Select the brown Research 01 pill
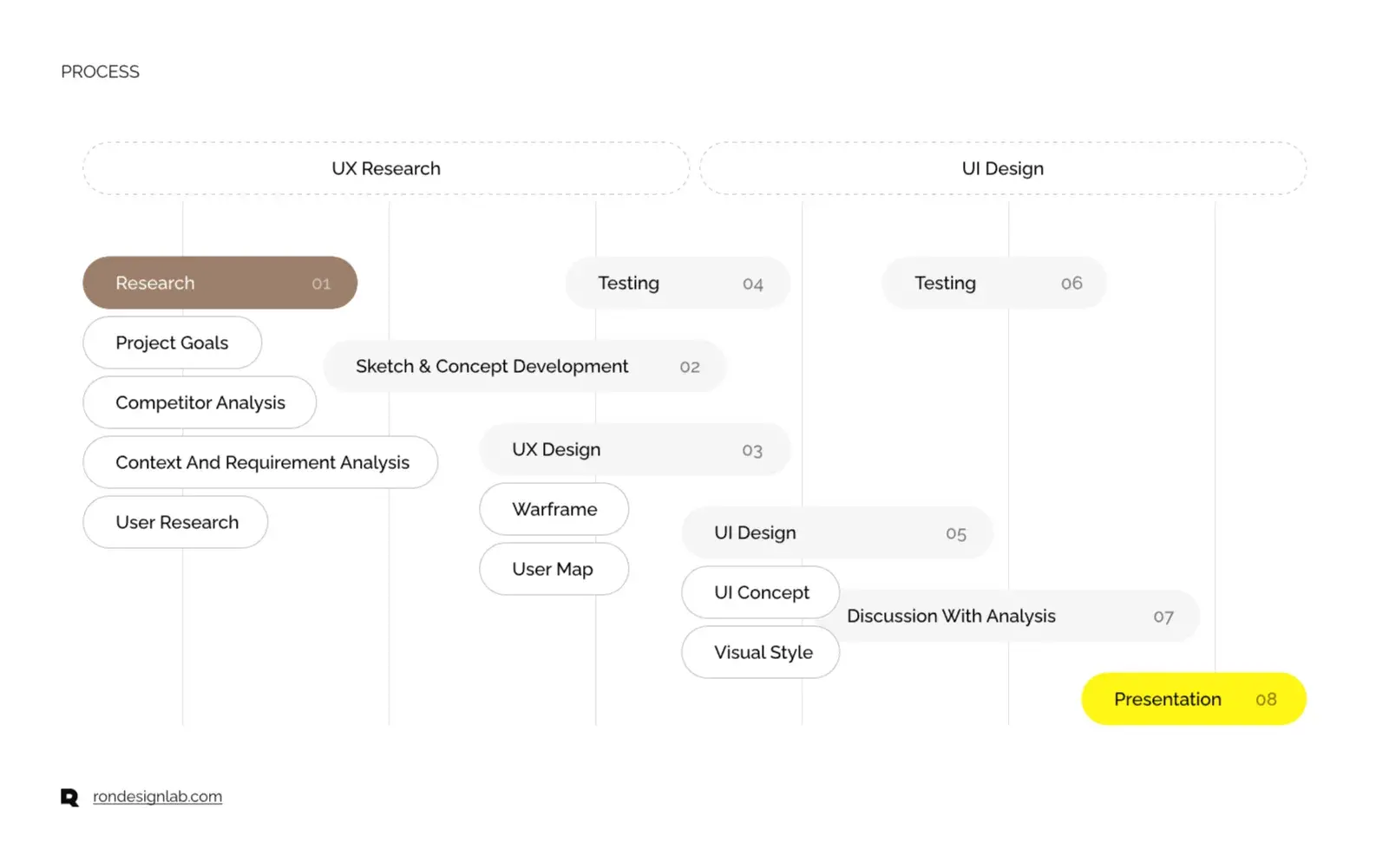The height and width of the screenshot is (868, 1389). [220, 283]
